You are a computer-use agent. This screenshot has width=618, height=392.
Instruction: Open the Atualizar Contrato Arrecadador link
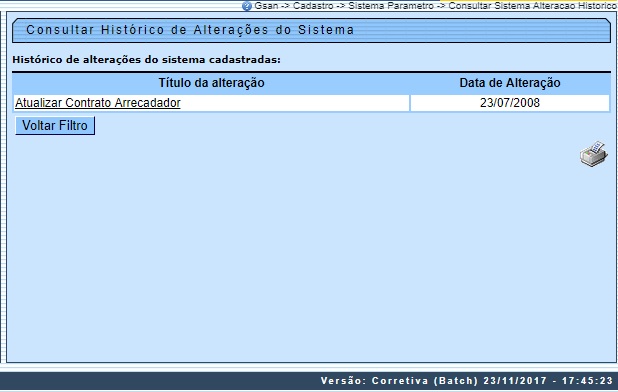(98, 103)
